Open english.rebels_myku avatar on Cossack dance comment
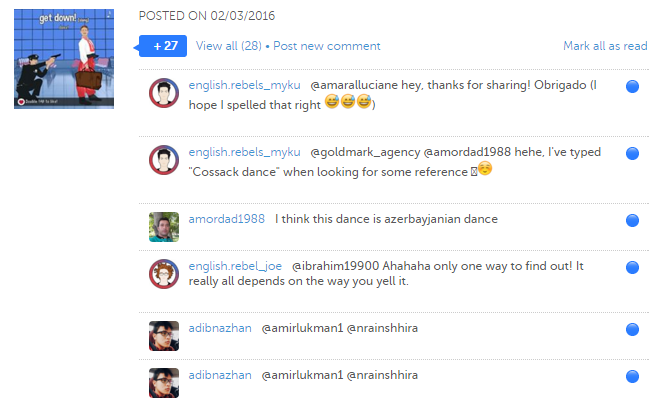659x403 pixels. [164, 160]
